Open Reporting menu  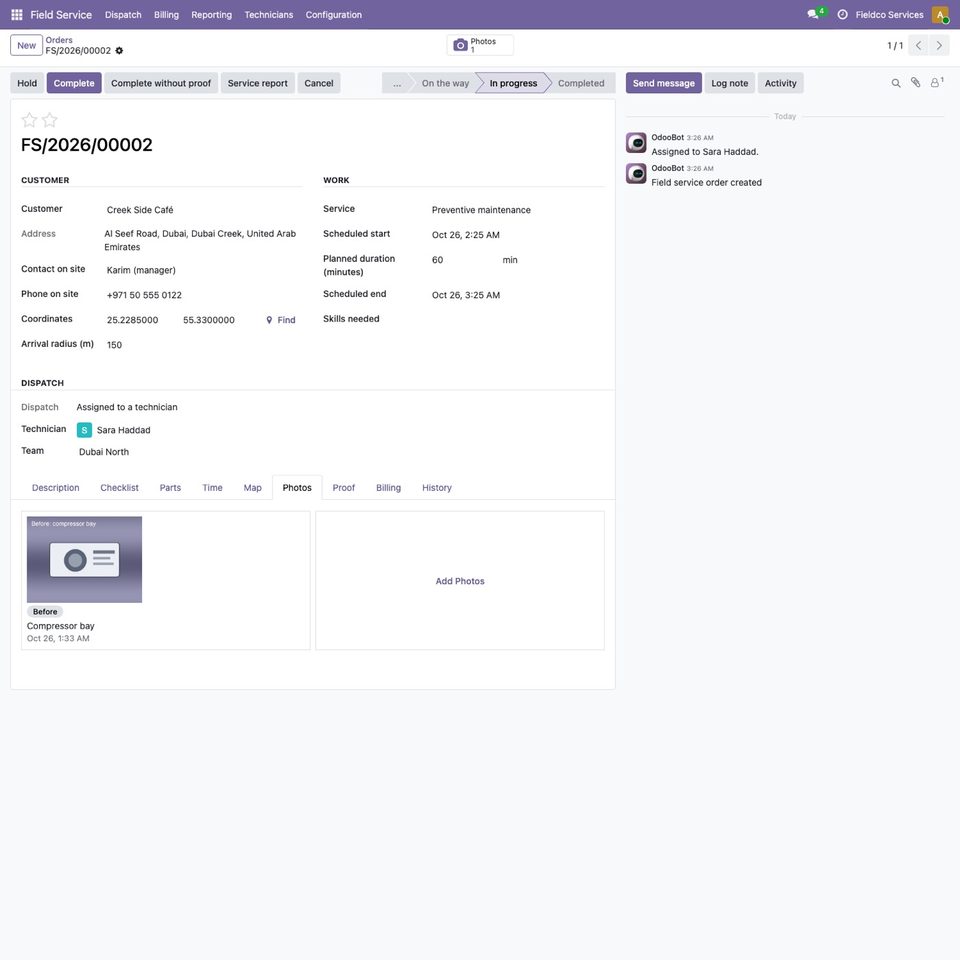(x=212, y=15)
